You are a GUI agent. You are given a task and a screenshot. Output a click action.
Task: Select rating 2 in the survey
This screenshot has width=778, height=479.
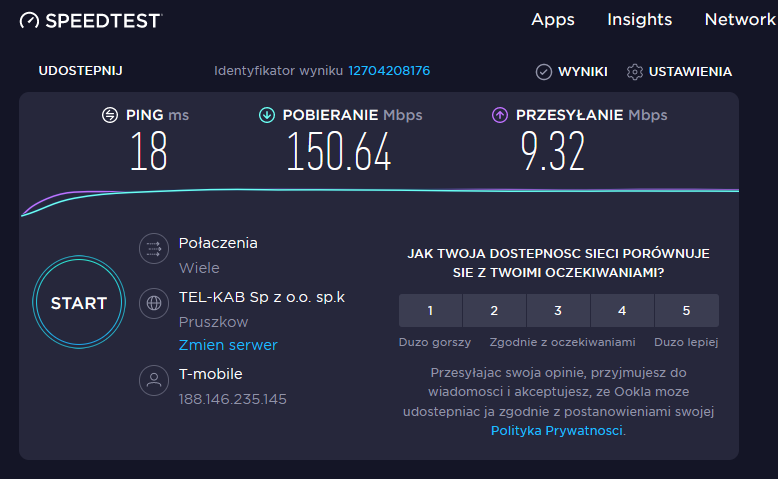pos(494,310)
